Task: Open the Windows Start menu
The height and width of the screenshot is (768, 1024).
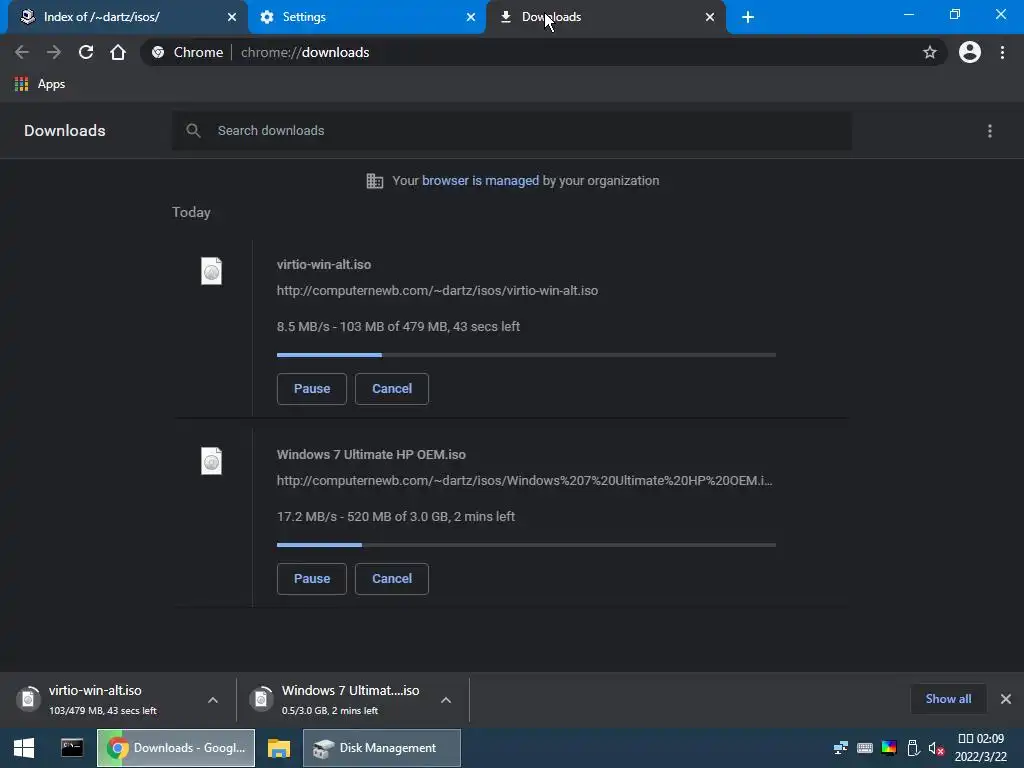Action: [x=24, y=748]
